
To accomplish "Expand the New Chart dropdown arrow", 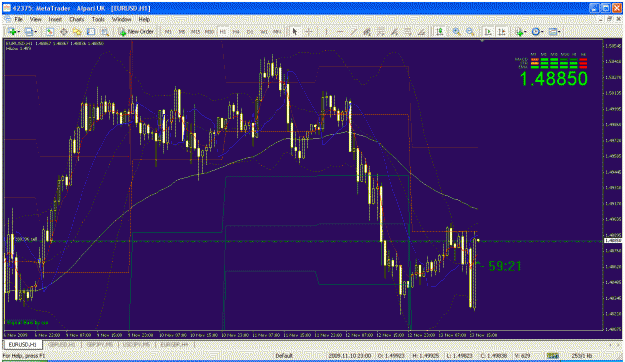I will (18, 32).
